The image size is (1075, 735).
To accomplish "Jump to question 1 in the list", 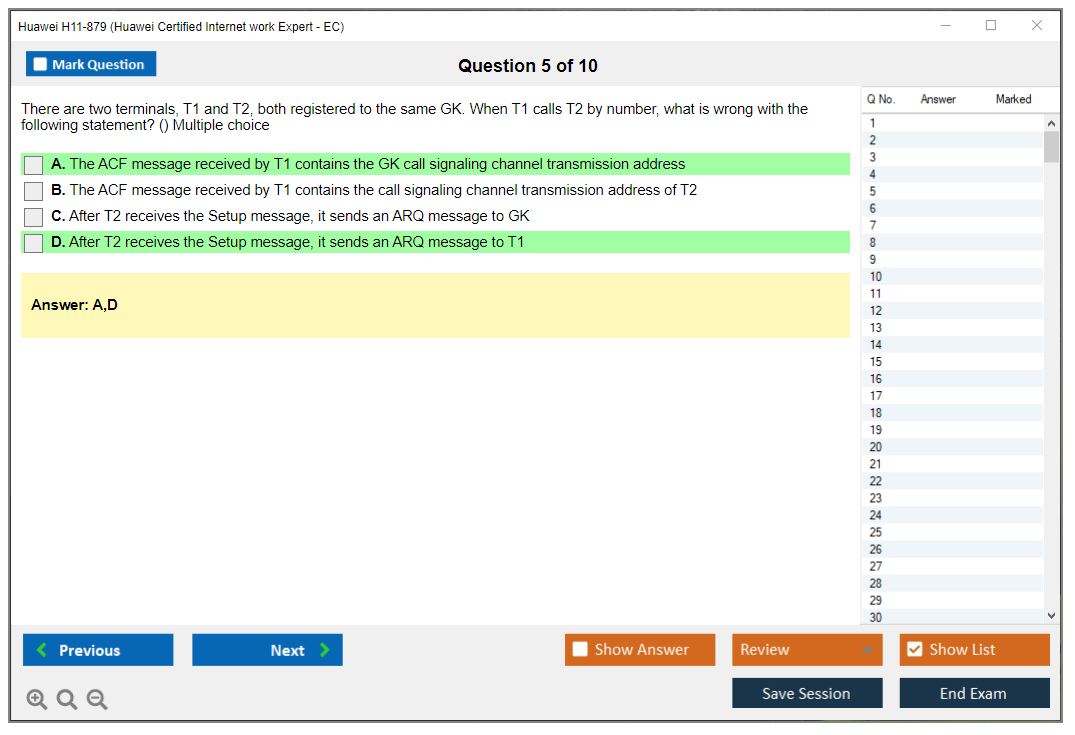I will (x=873, y=123).
